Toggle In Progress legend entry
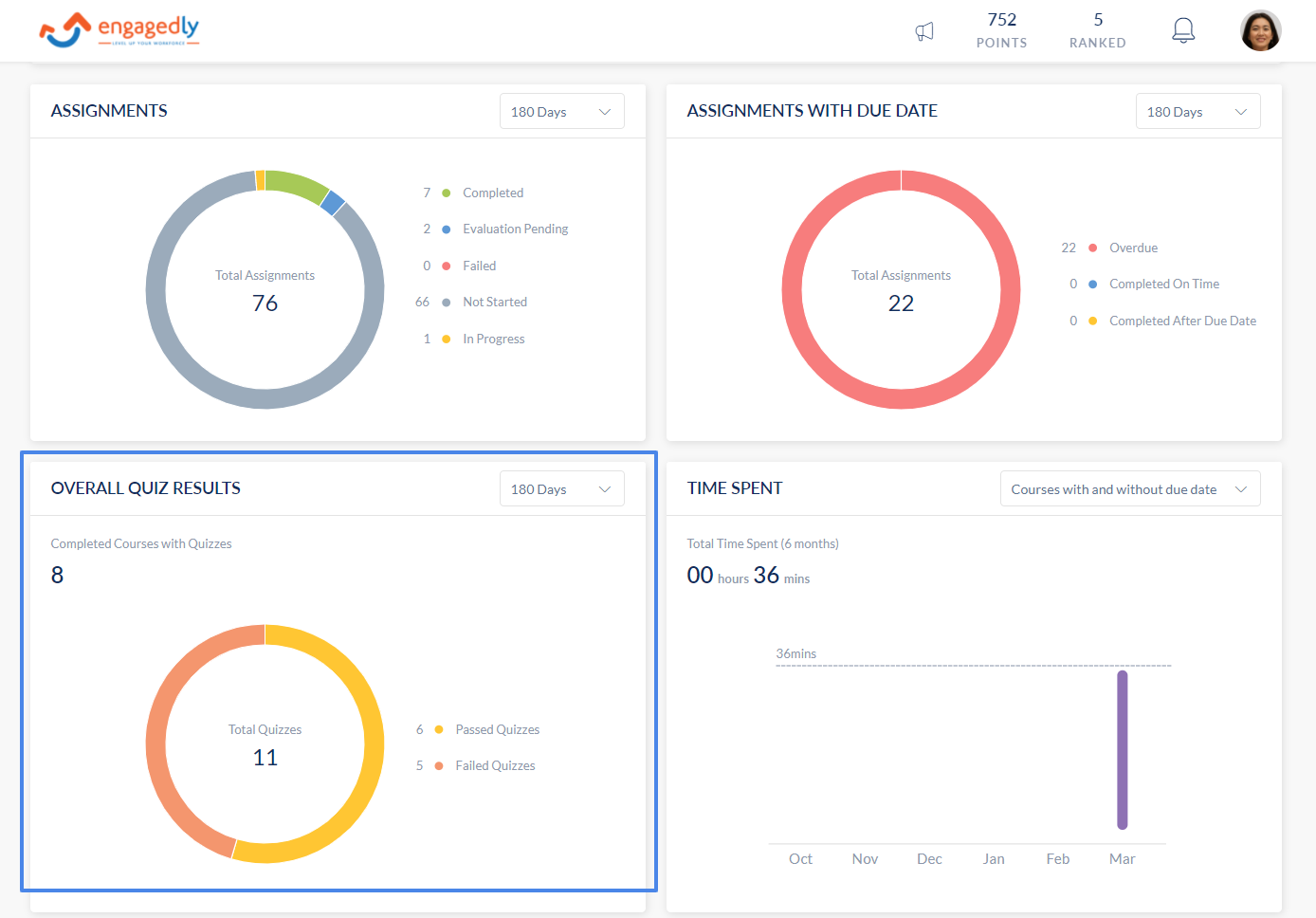The image size is (1316, 918). [484, 339]
